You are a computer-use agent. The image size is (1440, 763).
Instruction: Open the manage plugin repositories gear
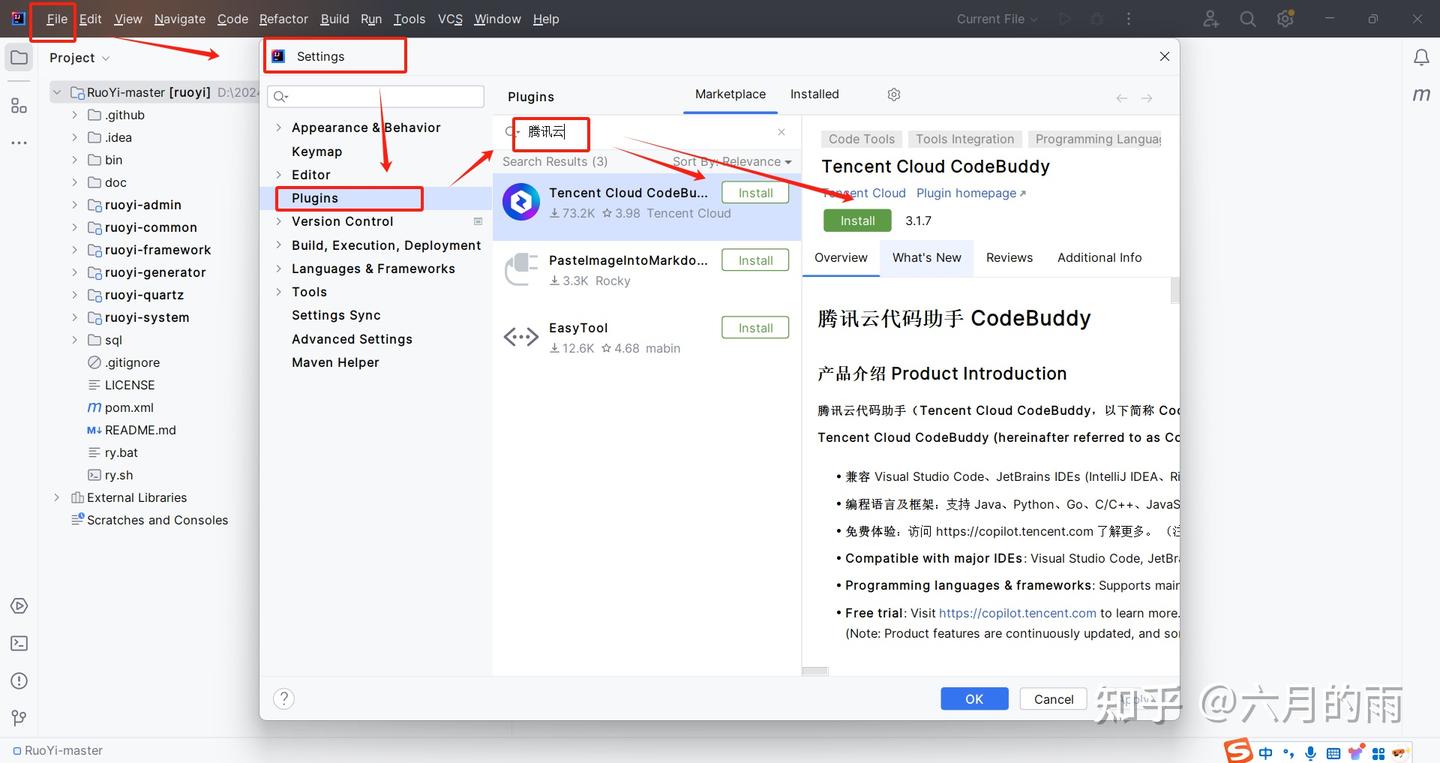pos(893,93)
